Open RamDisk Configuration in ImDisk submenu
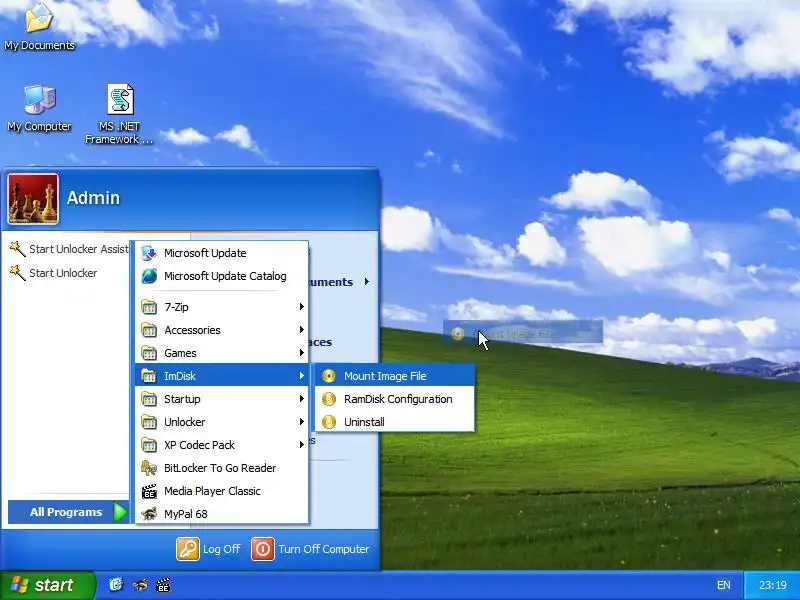 [395, 399]
